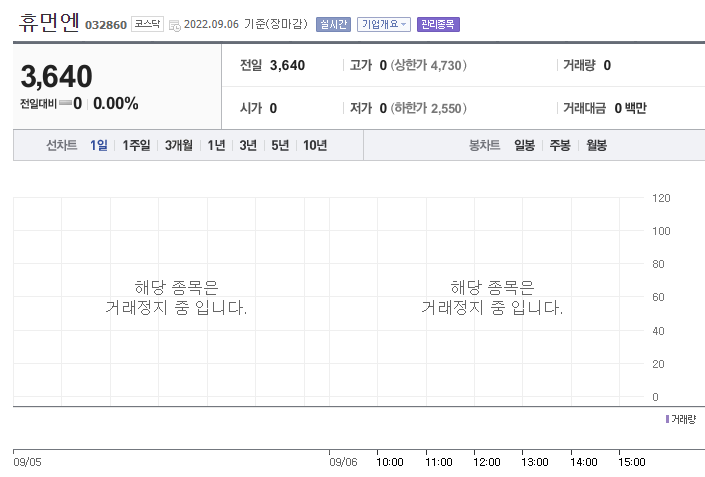Click the calendar clock icon beside the date
The width and height of the screenshot is (705, 477).
(174, 26)
